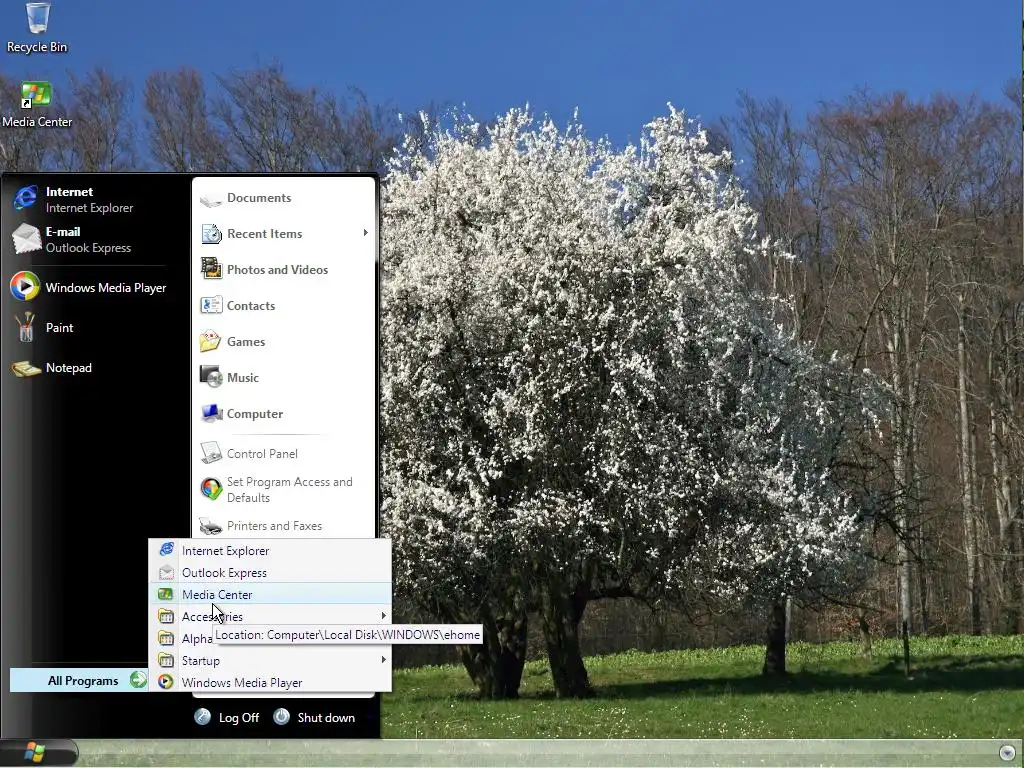Click the Internet Explorer icon in pinned list
This screenshot has width=1024, height=768.
25,199
